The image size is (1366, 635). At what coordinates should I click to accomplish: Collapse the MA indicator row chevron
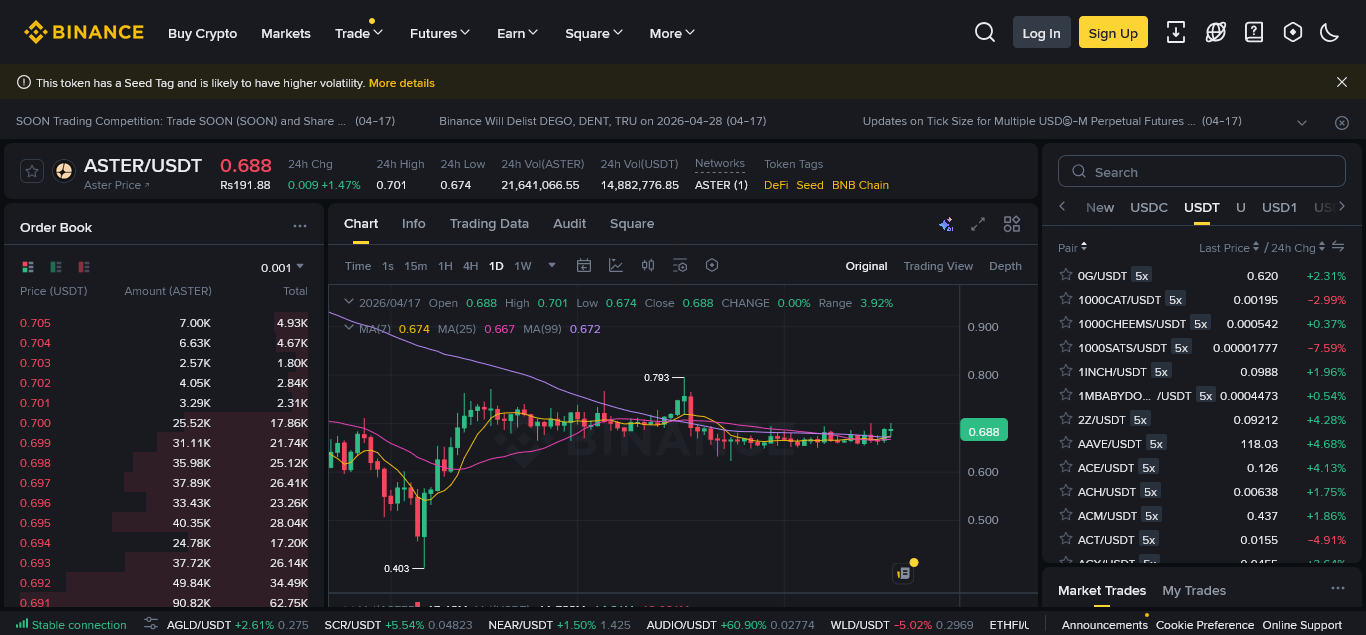[x=348, y=327]
